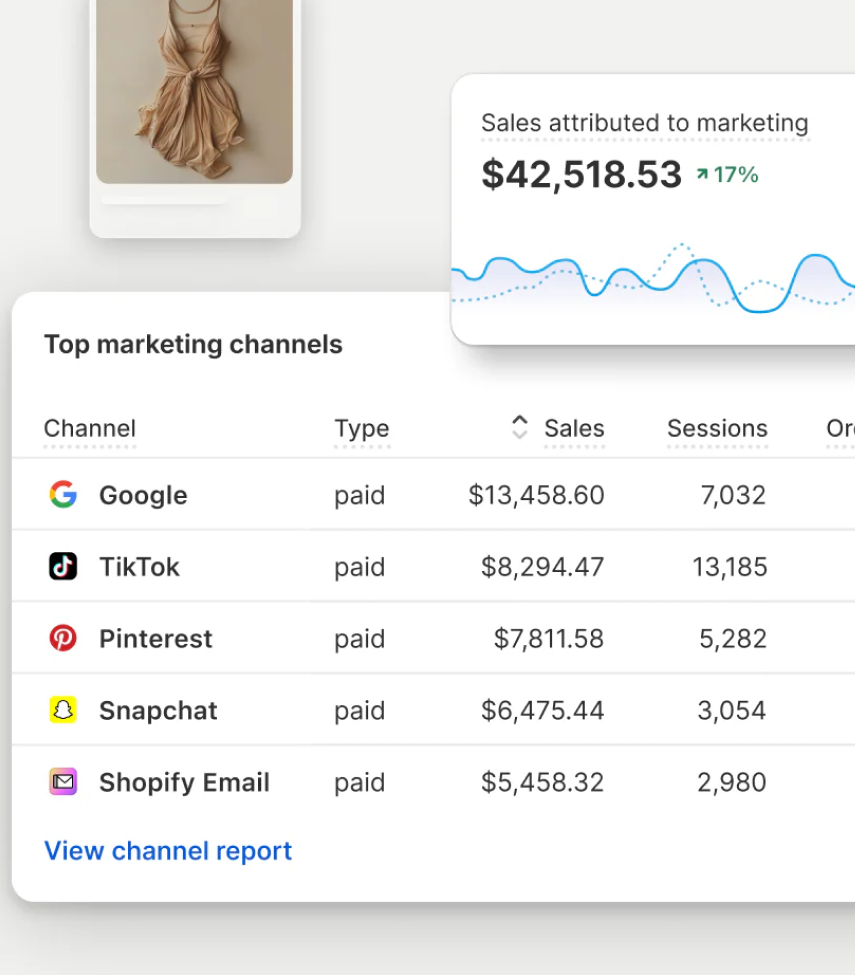Click the 17% growth percentage

tap(736, 175)
